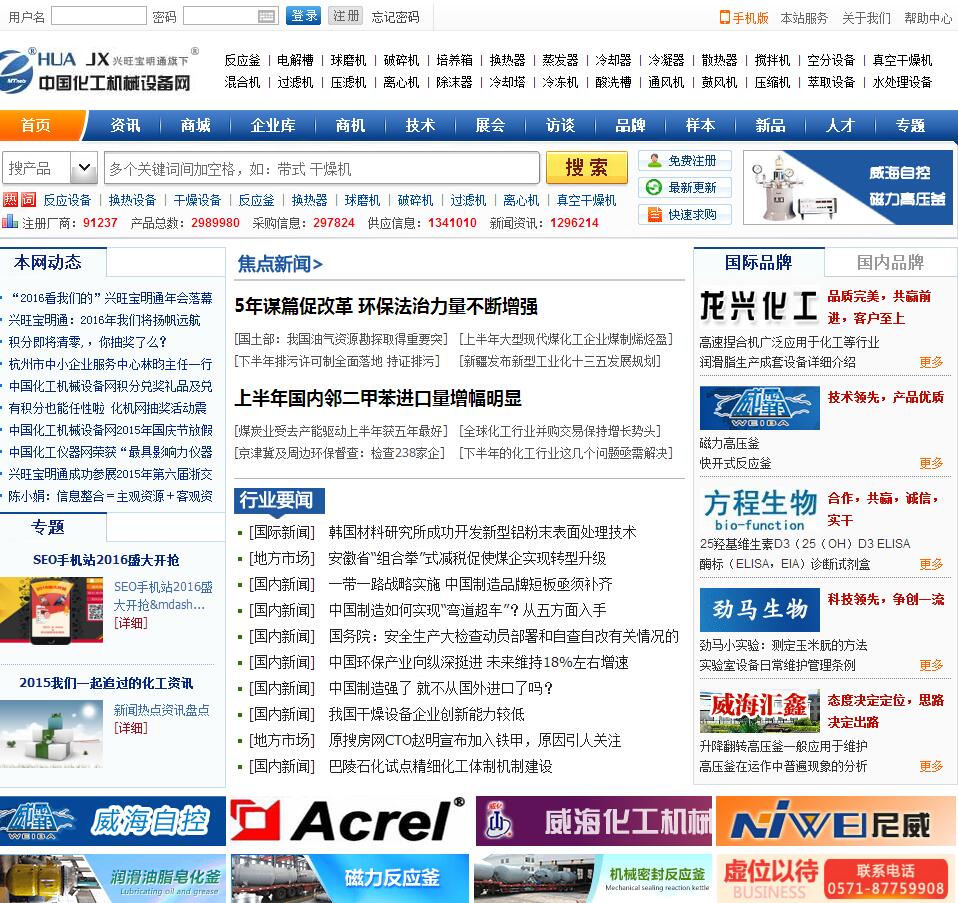The image size is (958, 903).
Task: Switch to the 国际品牌 tab
Action: pos(759,263)
